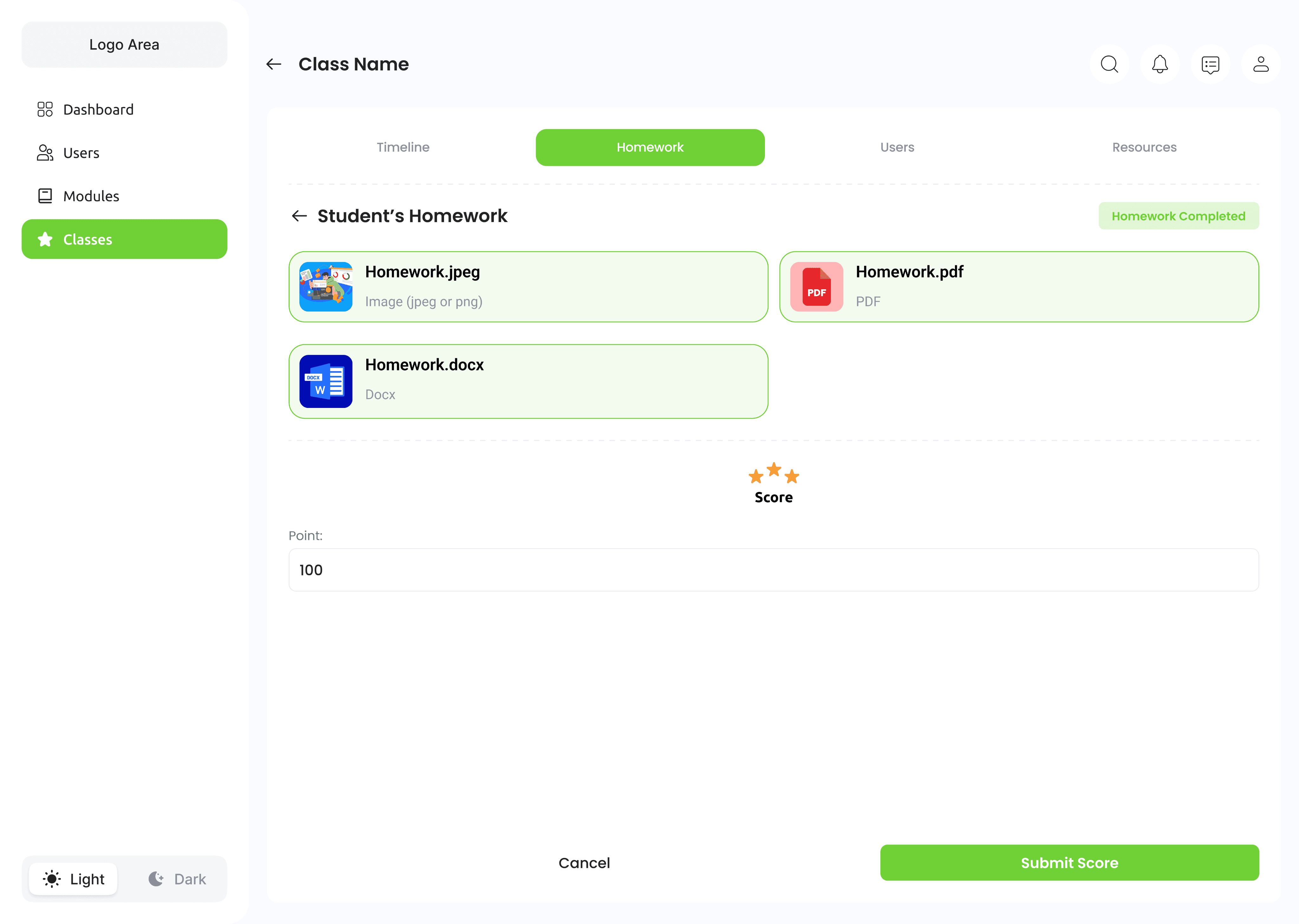
Task: Open the notifications bell
Action: click(x=1160, y=64)
